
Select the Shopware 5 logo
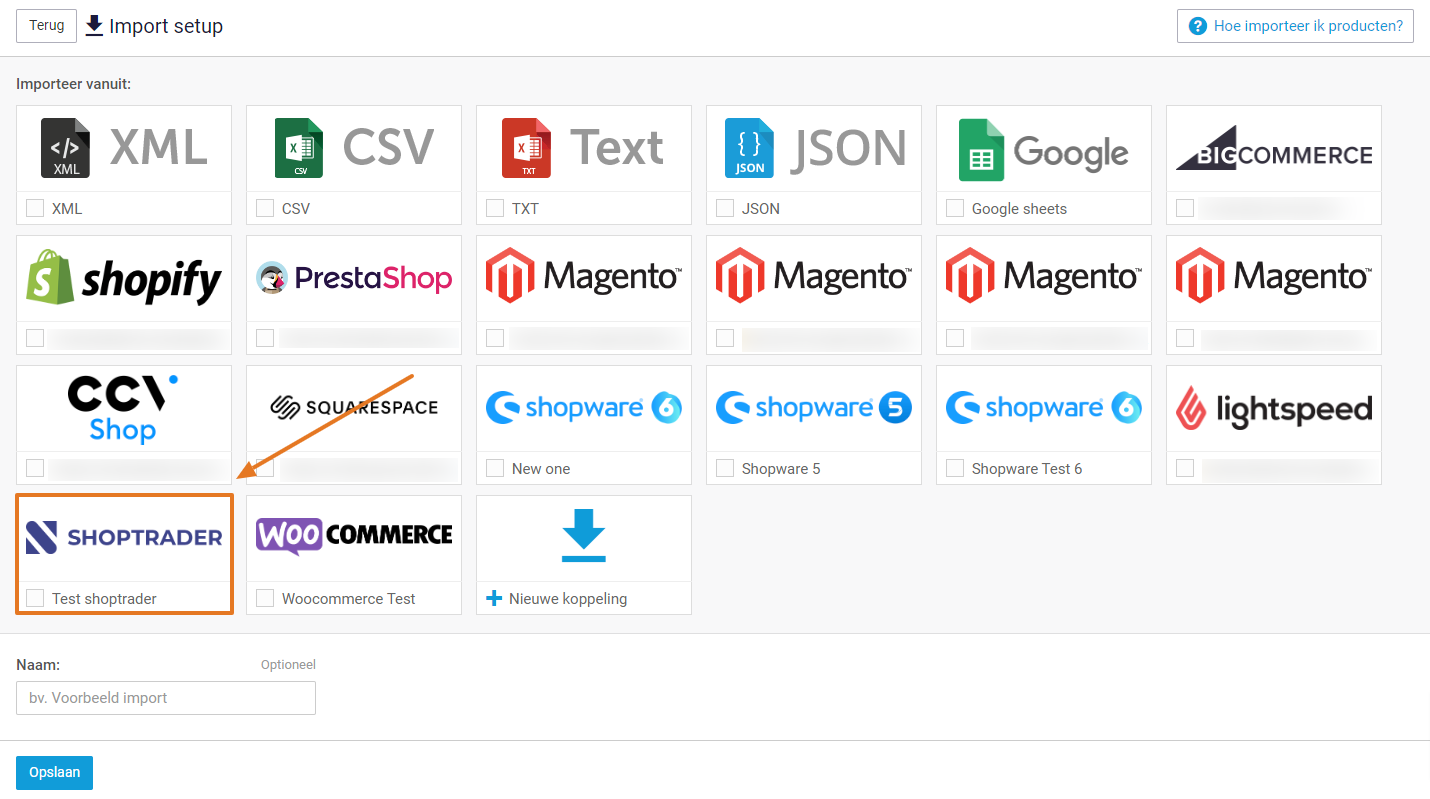point(814,408)
